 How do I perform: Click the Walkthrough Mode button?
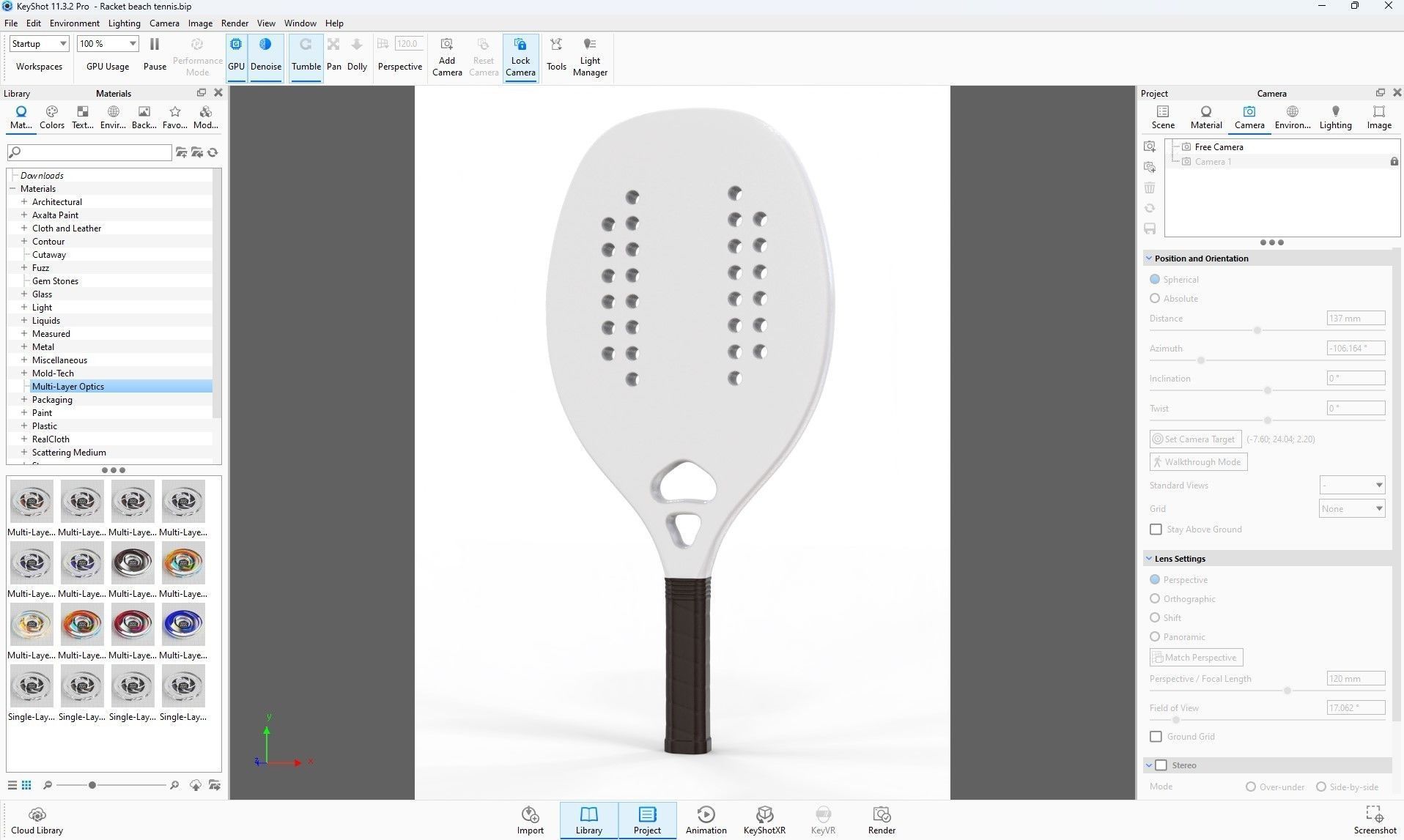pyautogui.click(x=1198, y=461)
